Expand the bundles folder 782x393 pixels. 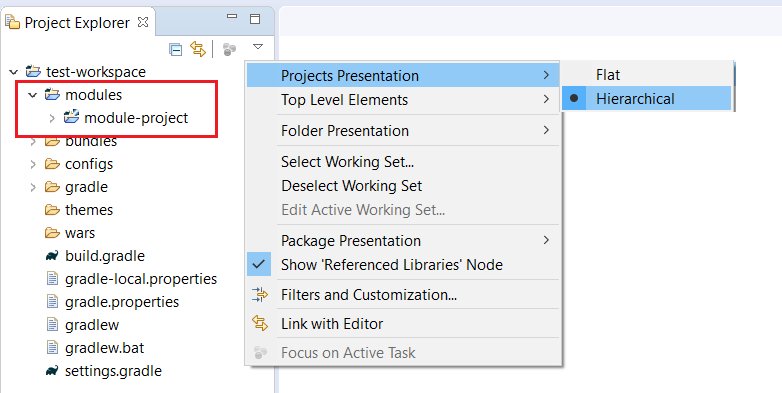tap(33, 142)
